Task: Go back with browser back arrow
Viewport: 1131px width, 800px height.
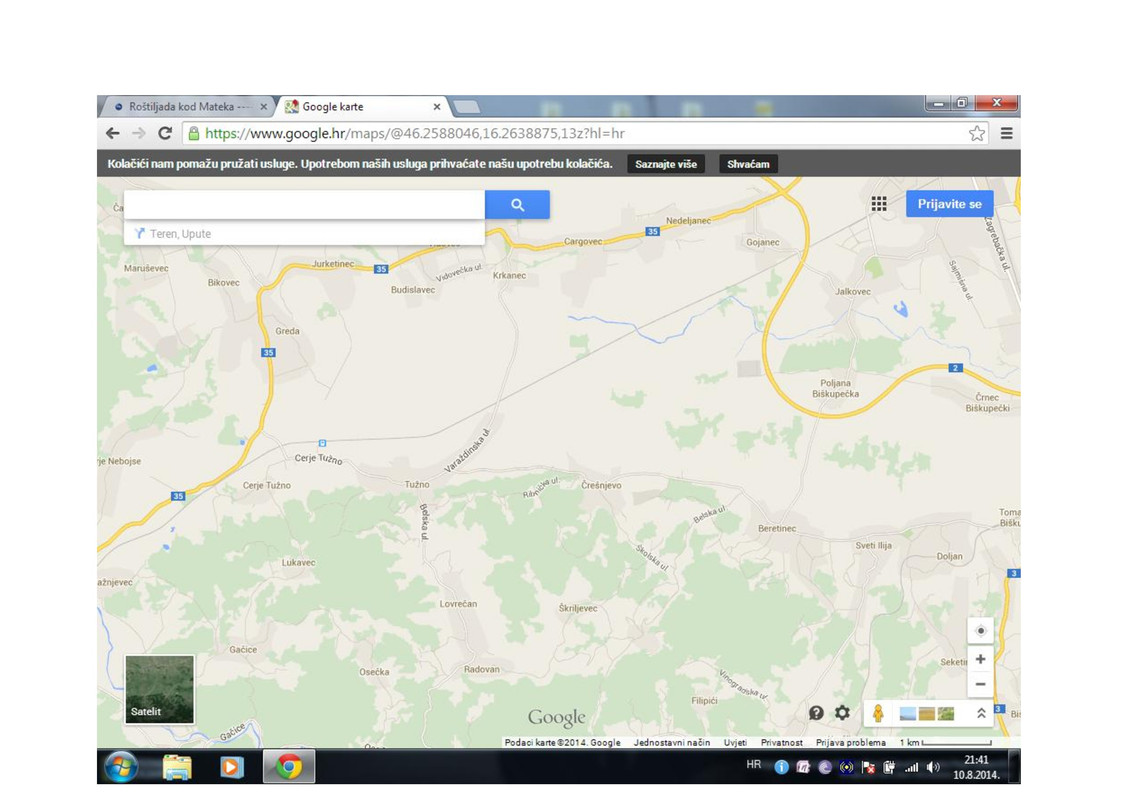Action: [113, 133]
